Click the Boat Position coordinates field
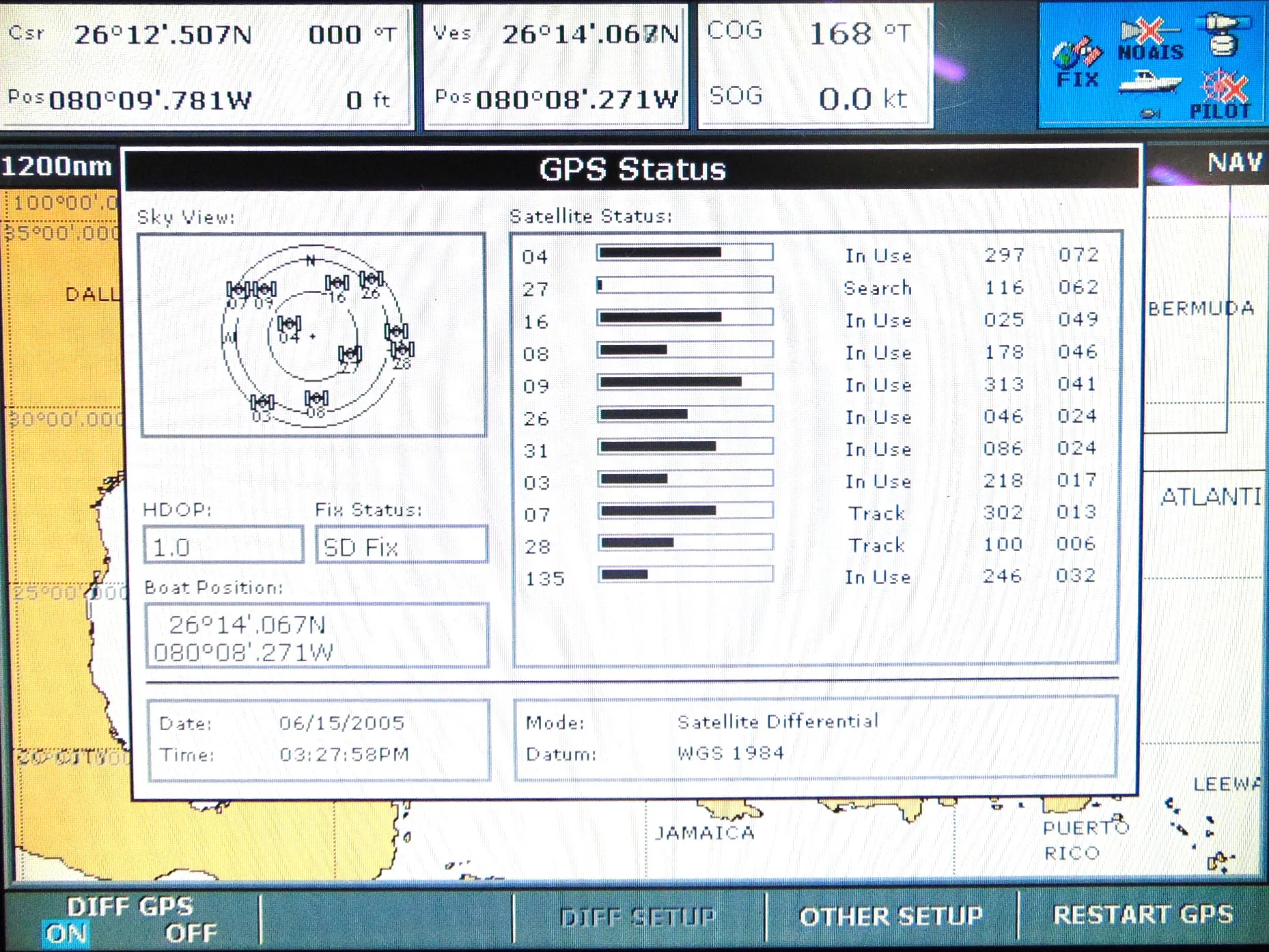Viewport: 1269px width, 952px height. (x=318, y=636)
